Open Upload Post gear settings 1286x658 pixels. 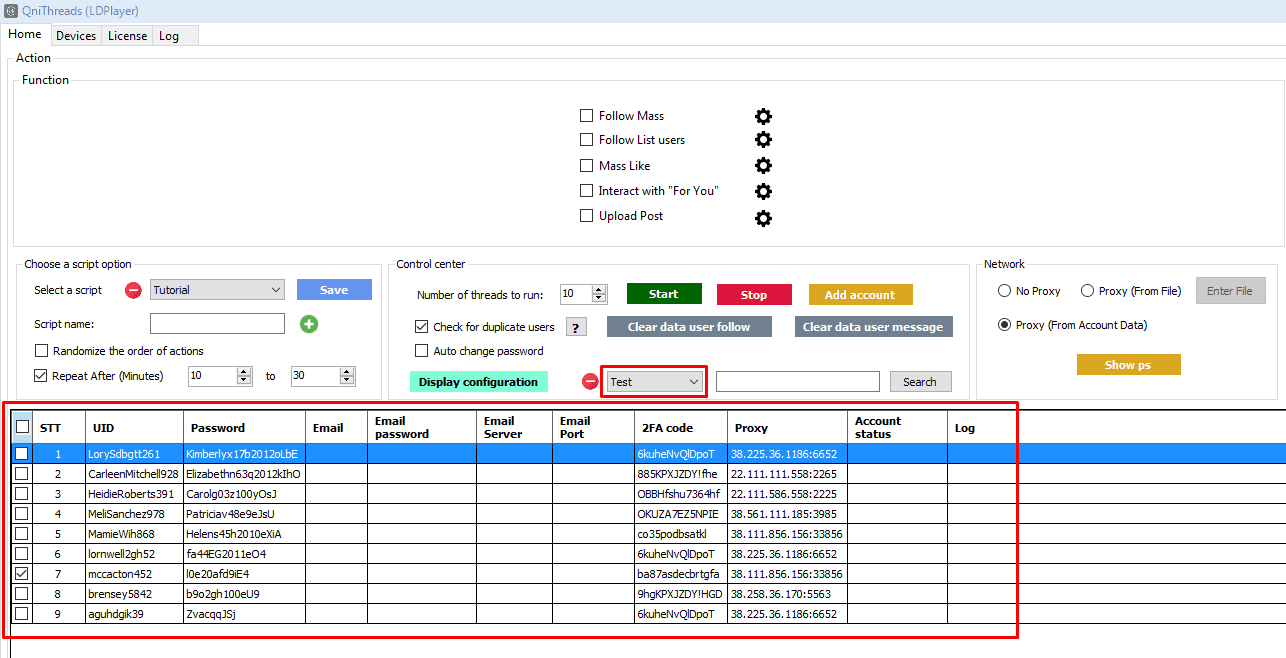point(763,217)
